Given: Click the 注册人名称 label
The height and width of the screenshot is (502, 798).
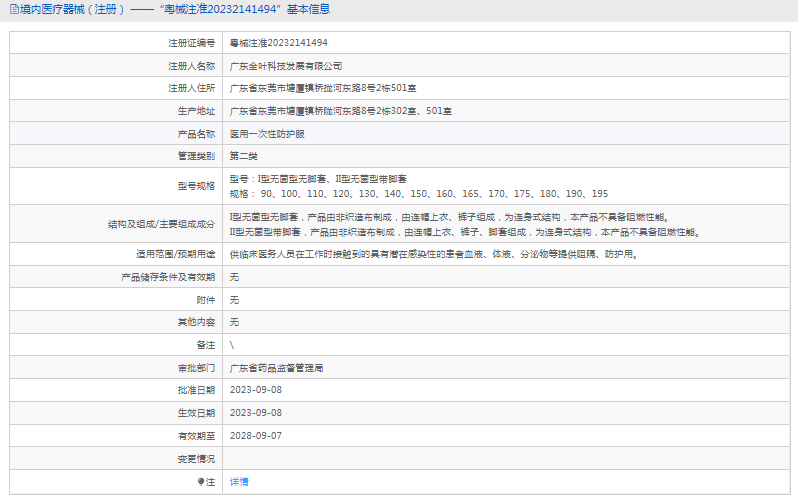Looking at the screenshot, I should point(192,66).
